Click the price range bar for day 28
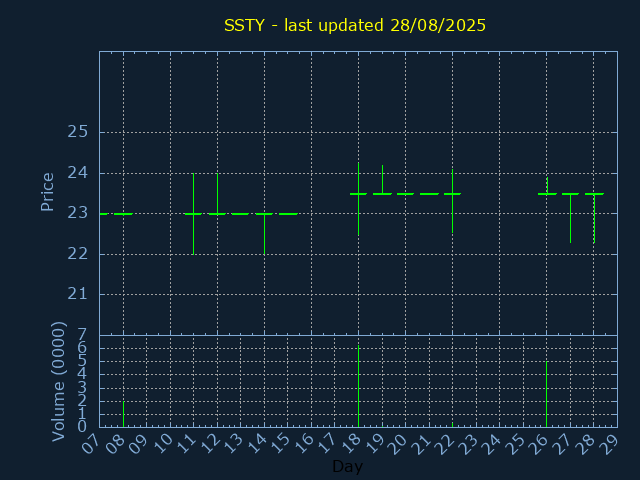This screenshot has width=640, height=480. point(594,218)
